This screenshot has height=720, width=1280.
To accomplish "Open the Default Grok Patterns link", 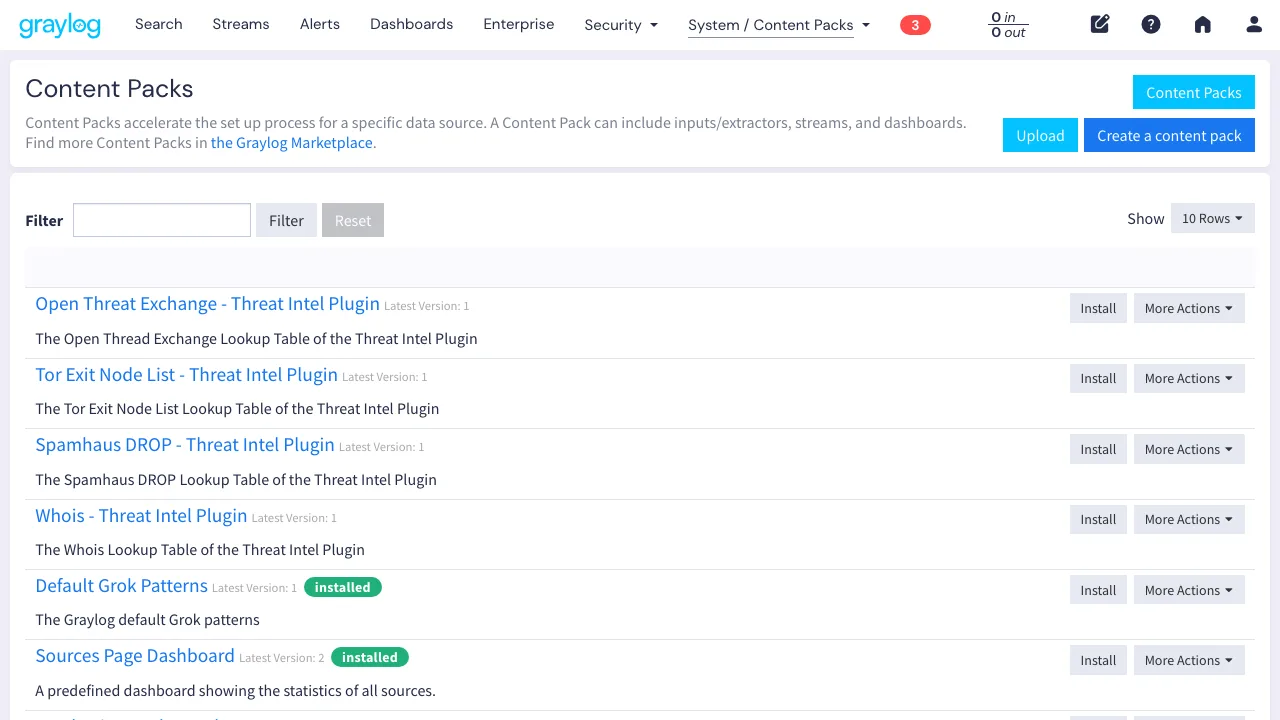I will point(122,586).
